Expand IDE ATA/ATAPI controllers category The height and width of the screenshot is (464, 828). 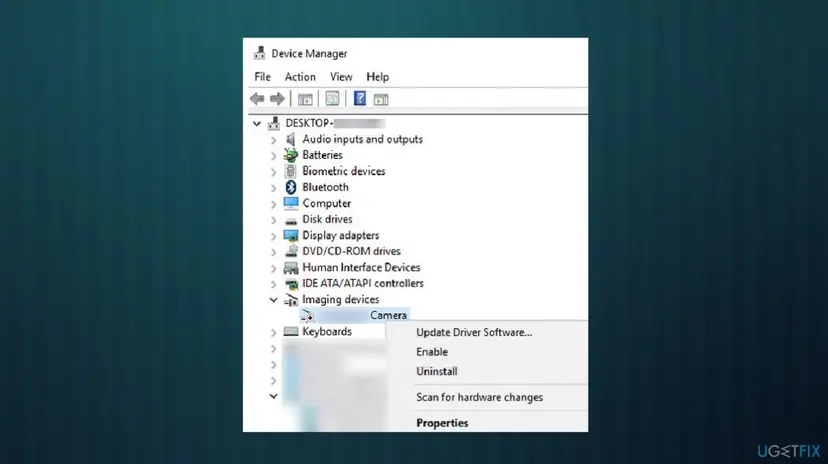[x=273, y=284]
